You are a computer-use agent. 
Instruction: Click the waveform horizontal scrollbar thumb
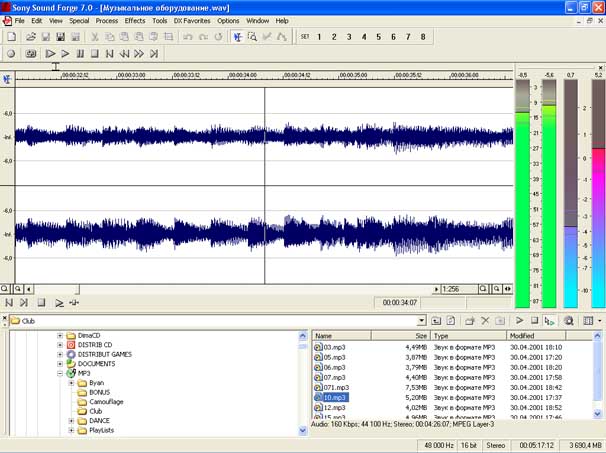[x=56, y=289]
